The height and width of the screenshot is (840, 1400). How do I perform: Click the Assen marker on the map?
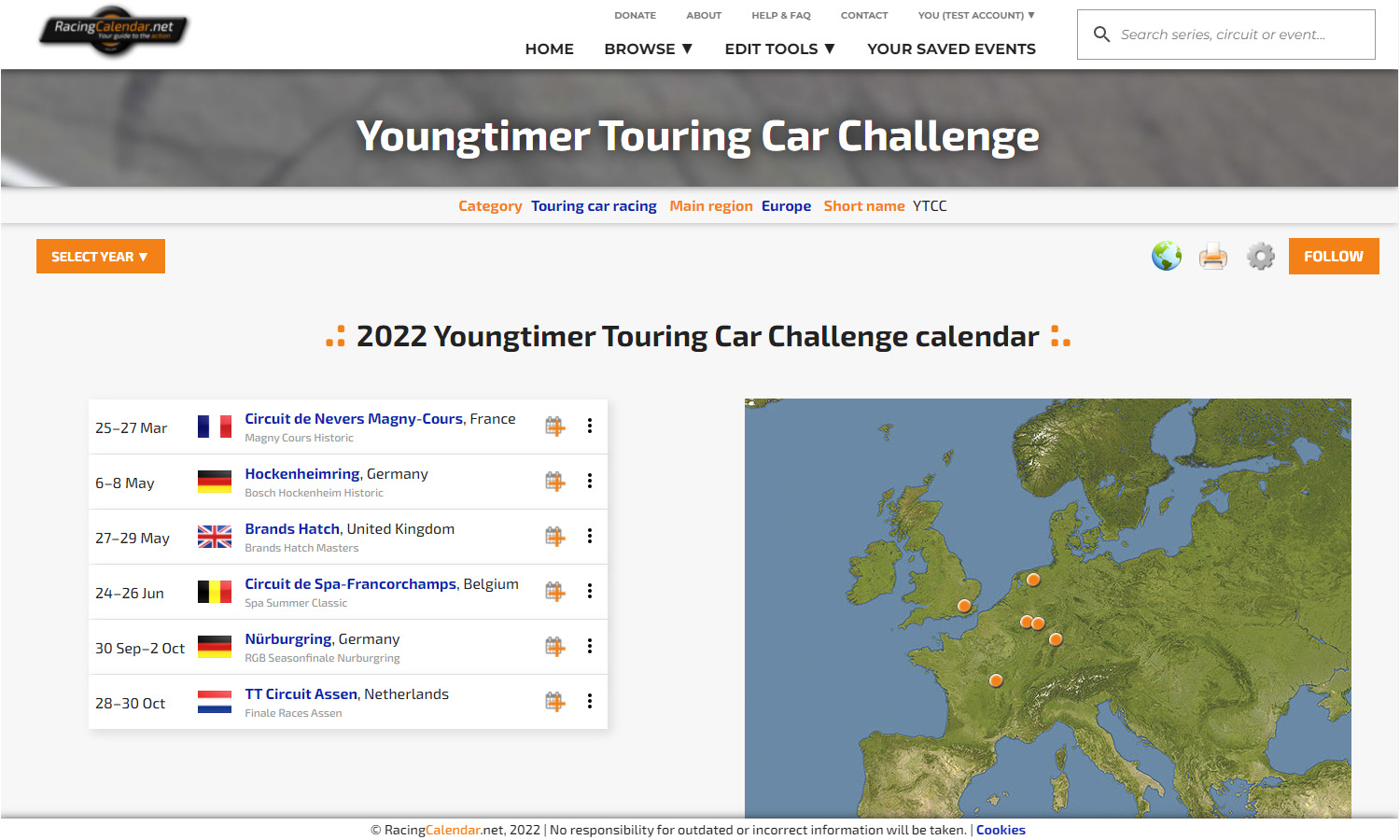1033,580
